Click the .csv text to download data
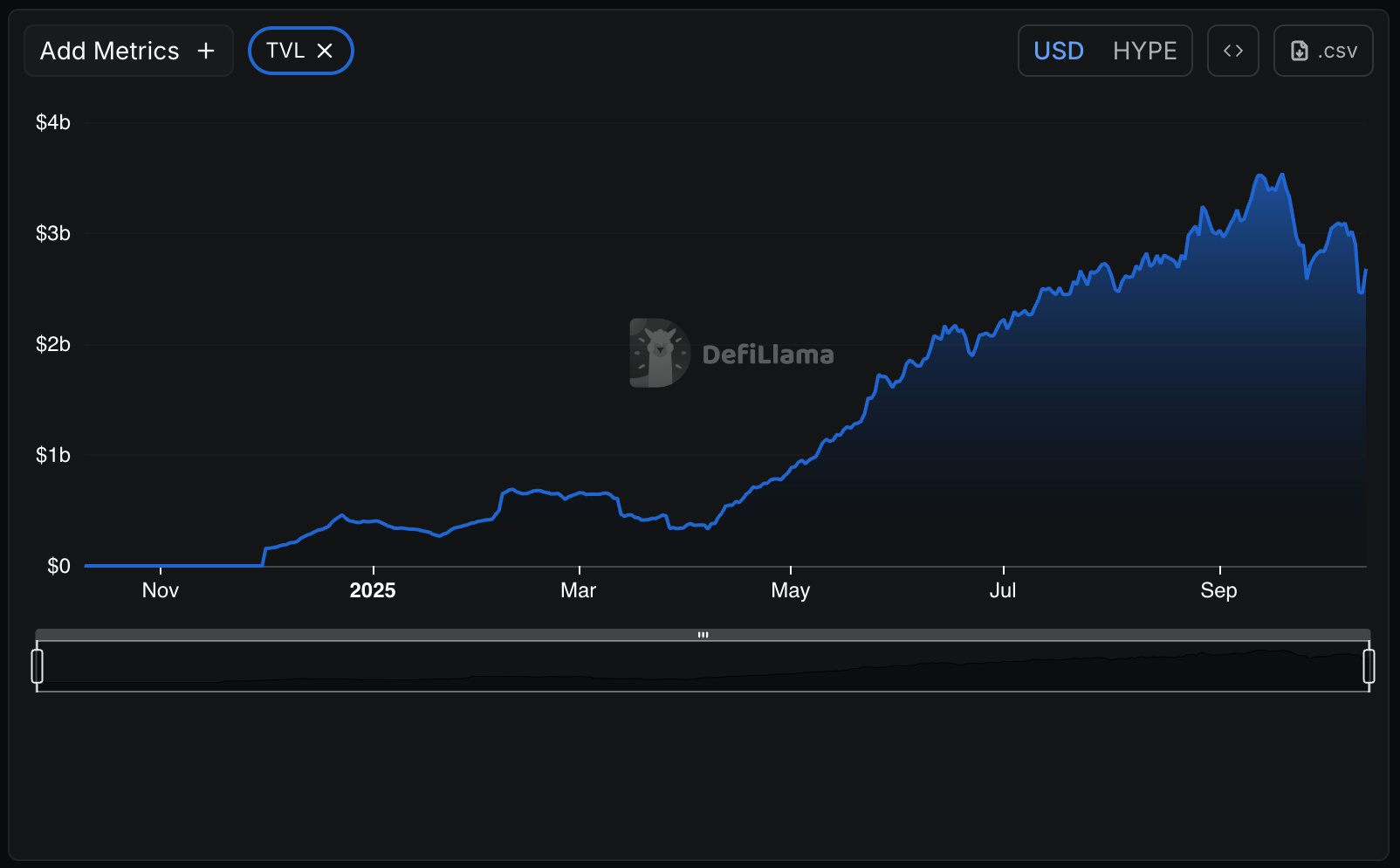This screenshot has width=1400, height=868. 1337,52
